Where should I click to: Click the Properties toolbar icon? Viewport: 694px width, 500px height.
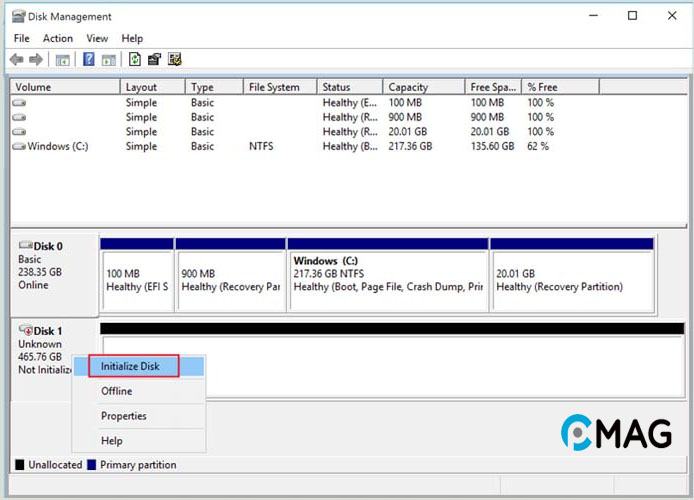[x=155, y=60]
